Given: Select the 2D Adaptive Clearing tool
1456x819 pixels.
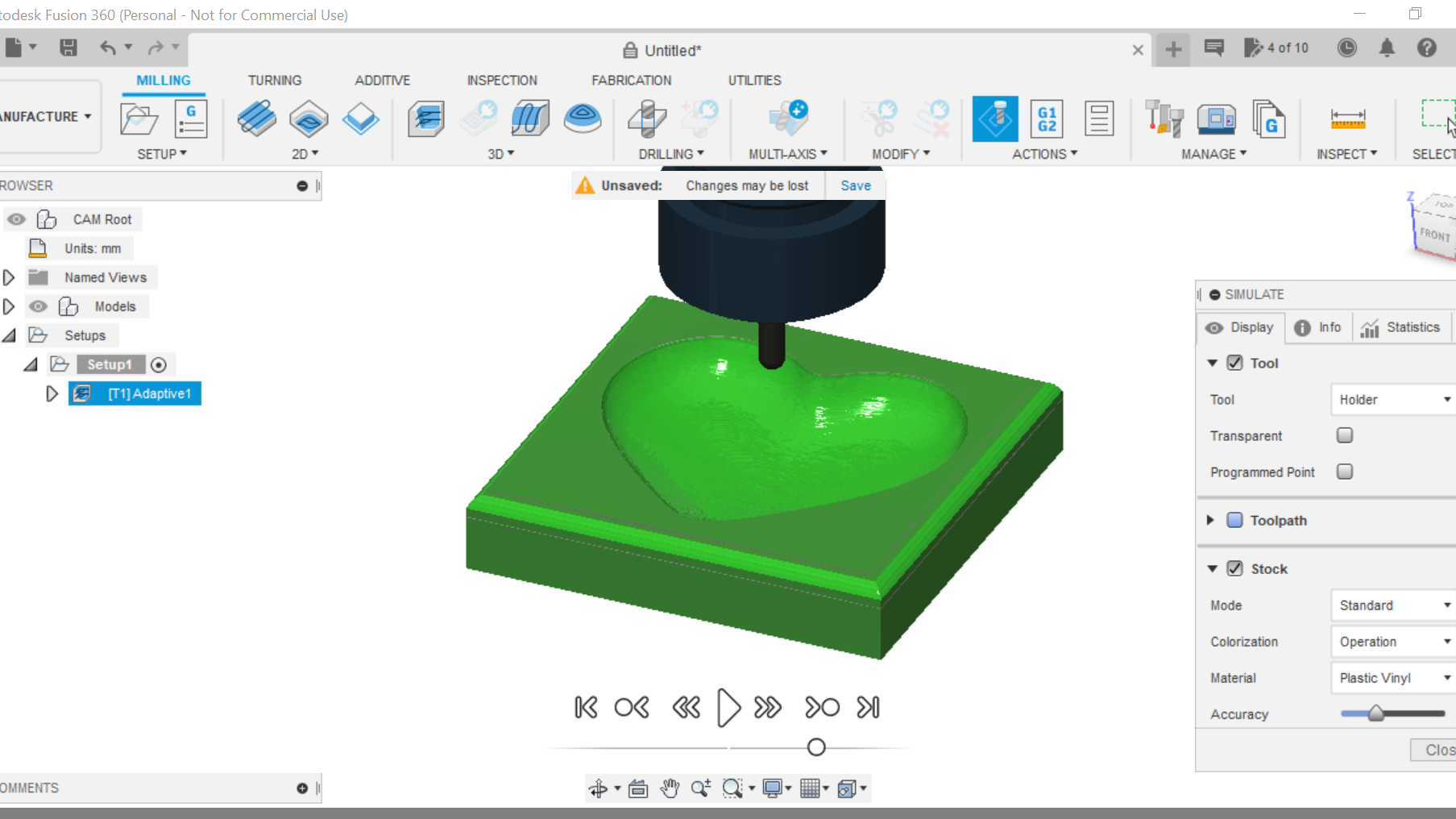Looking at the screenshot, I should (x=257, y=118).
